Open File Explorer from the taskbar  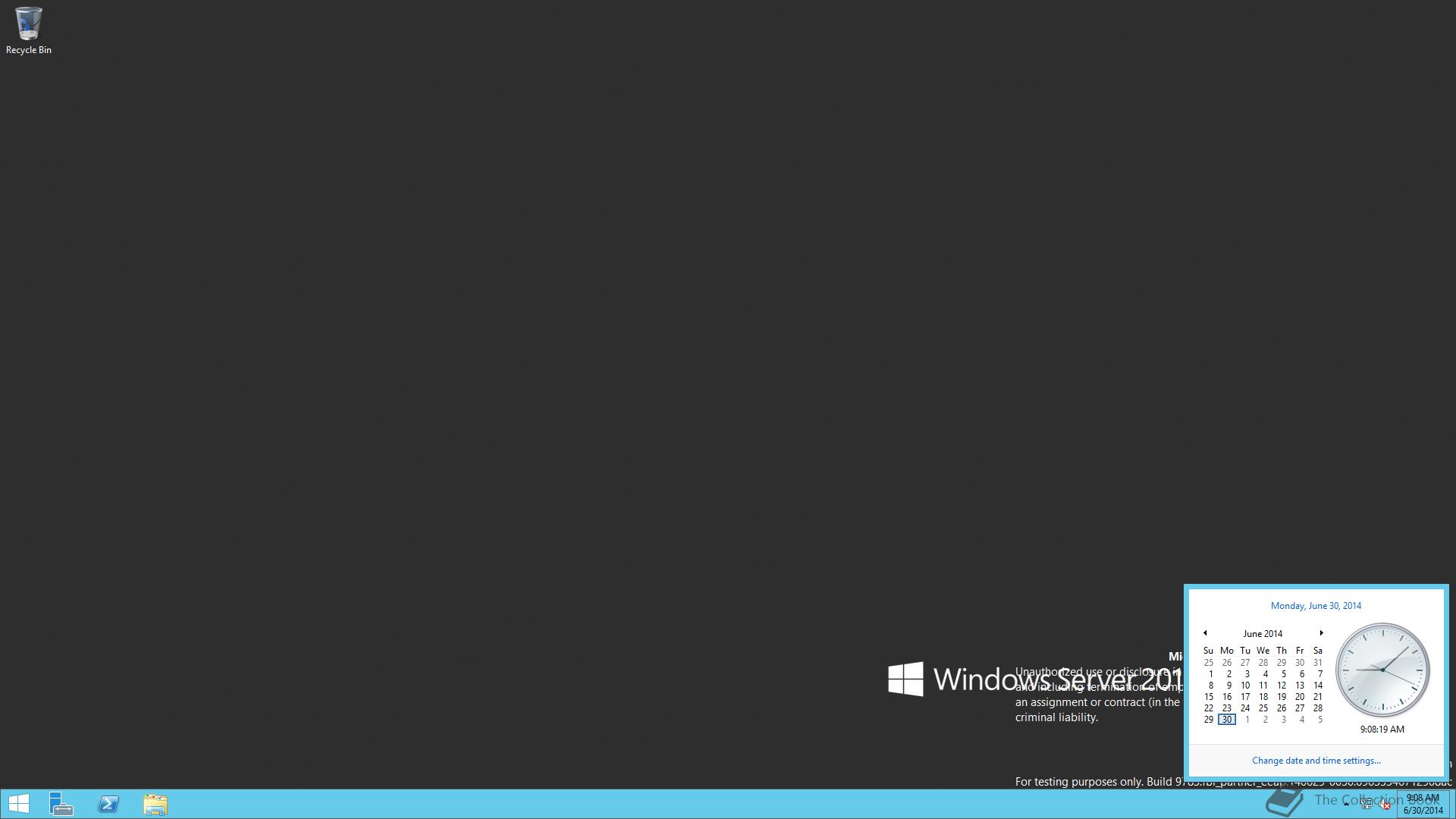pyautogui.click(x=155, y=804)
